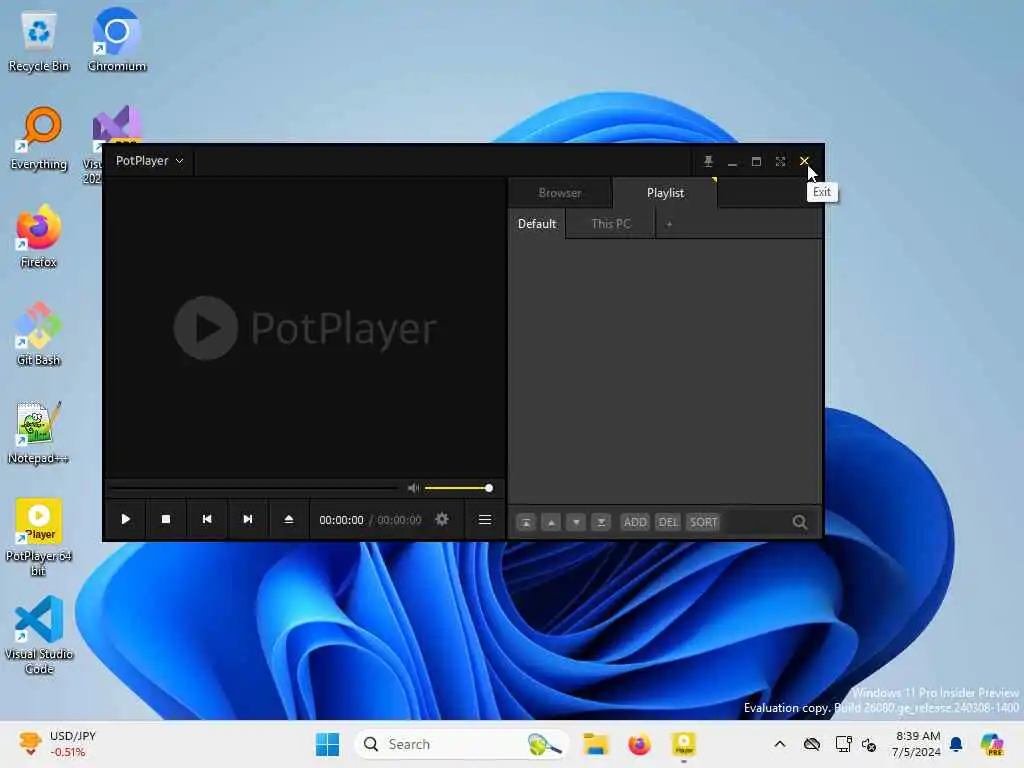Open the network tray icon
The image size is (1024, 768).
coord(843,744)
